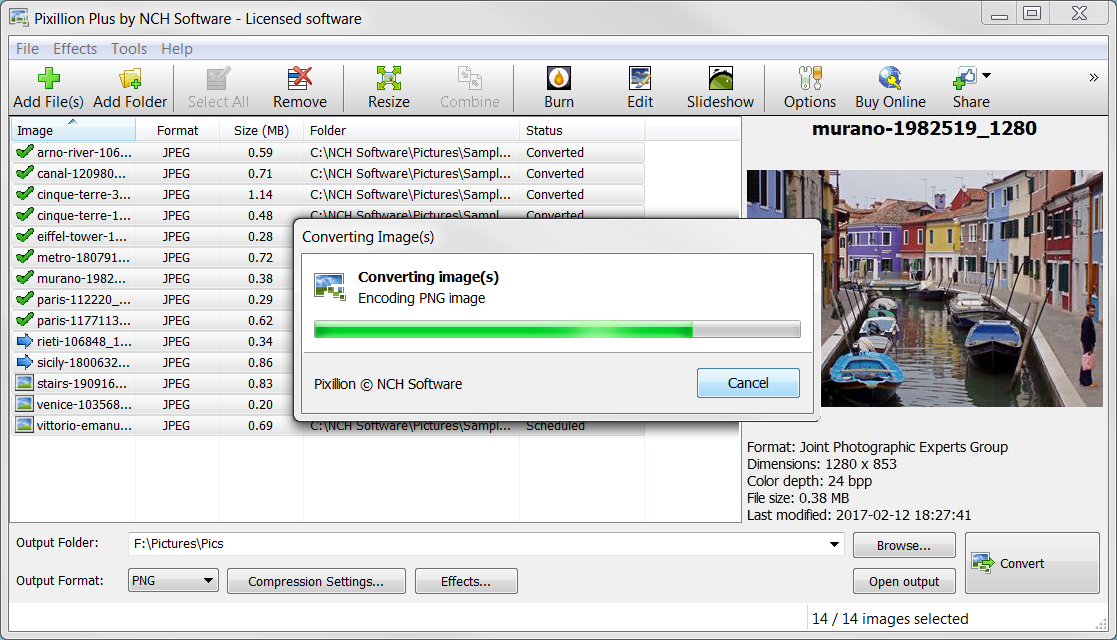Image resolution: width=1117 pixels, height=640 pixels.
Task: Click the green conversion progress bar
Action: click(x=557, y=329)
